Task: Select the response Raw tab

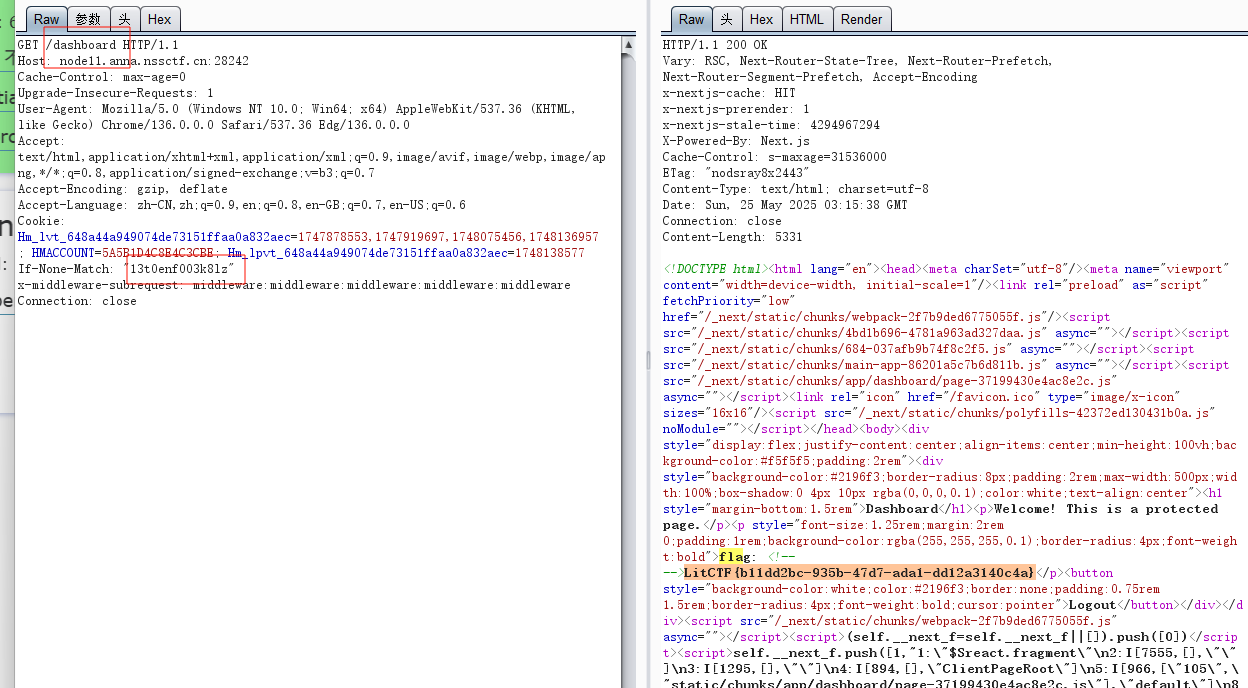Action: (691, 19)
